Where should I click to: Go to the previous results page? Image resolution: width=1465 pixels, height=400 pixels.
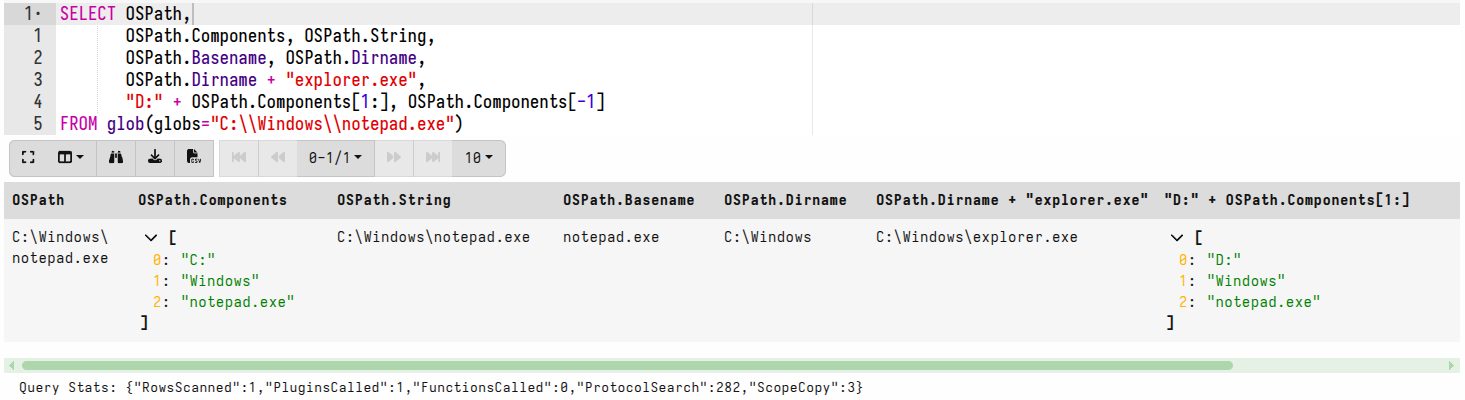coord(278,158)
